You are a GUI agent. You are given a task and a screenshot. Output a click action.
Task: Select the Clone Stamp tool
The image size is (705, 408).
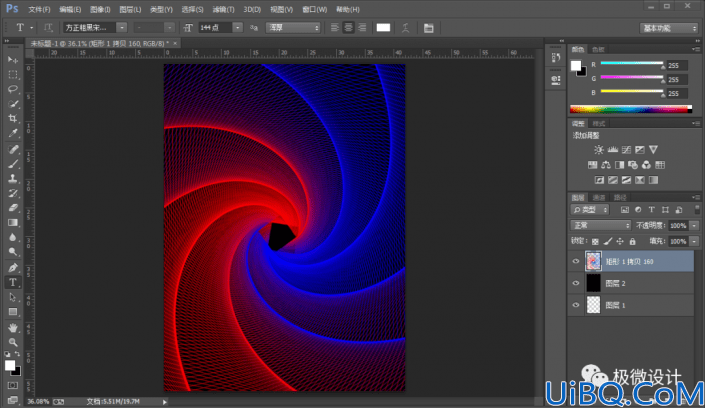(13, 179)
